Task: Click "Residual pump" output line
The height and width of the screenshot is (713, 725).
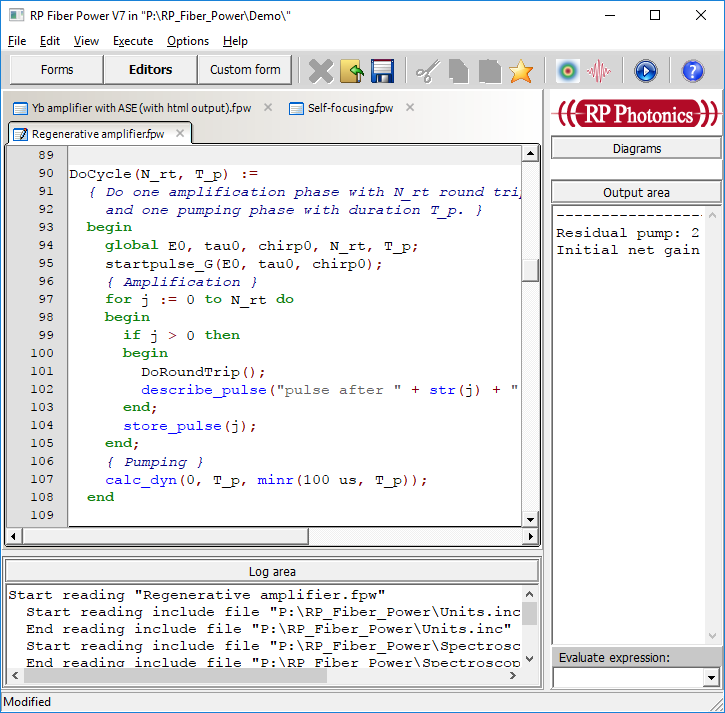Action: point(627,233)
